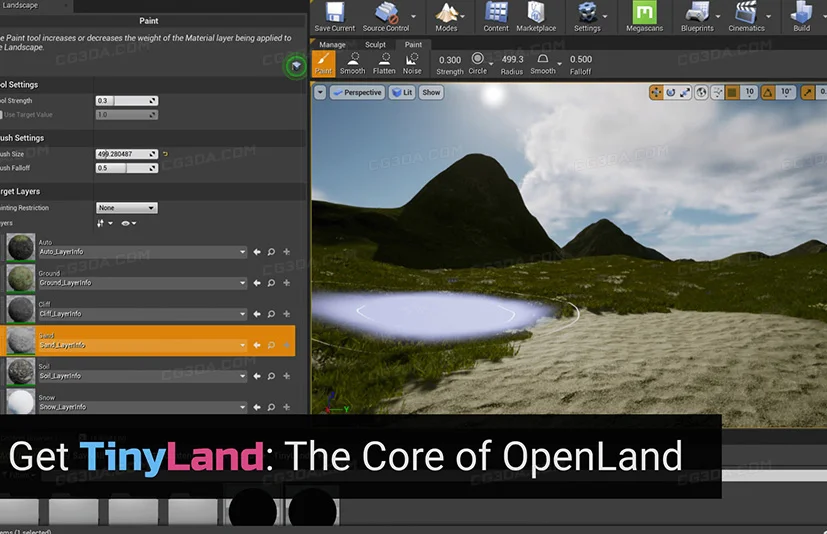Open the Sand_LayerInfo asset dropdown
This screenshot has width=827, height=534.
pos(142,345)
